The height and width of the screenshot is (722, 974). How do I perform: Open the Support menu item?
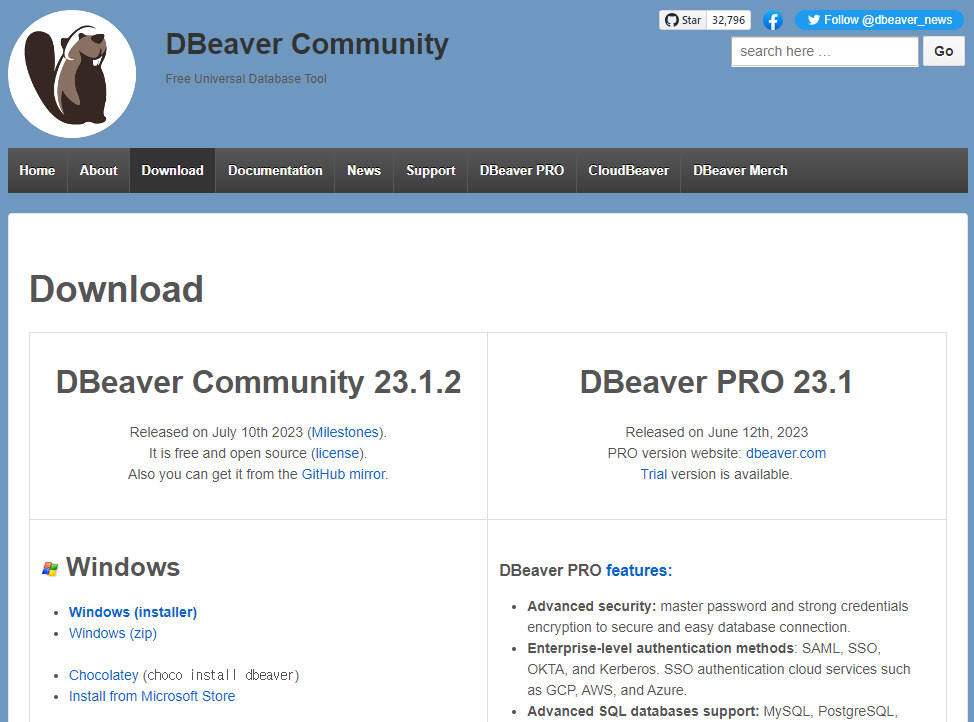pos(430,170)
